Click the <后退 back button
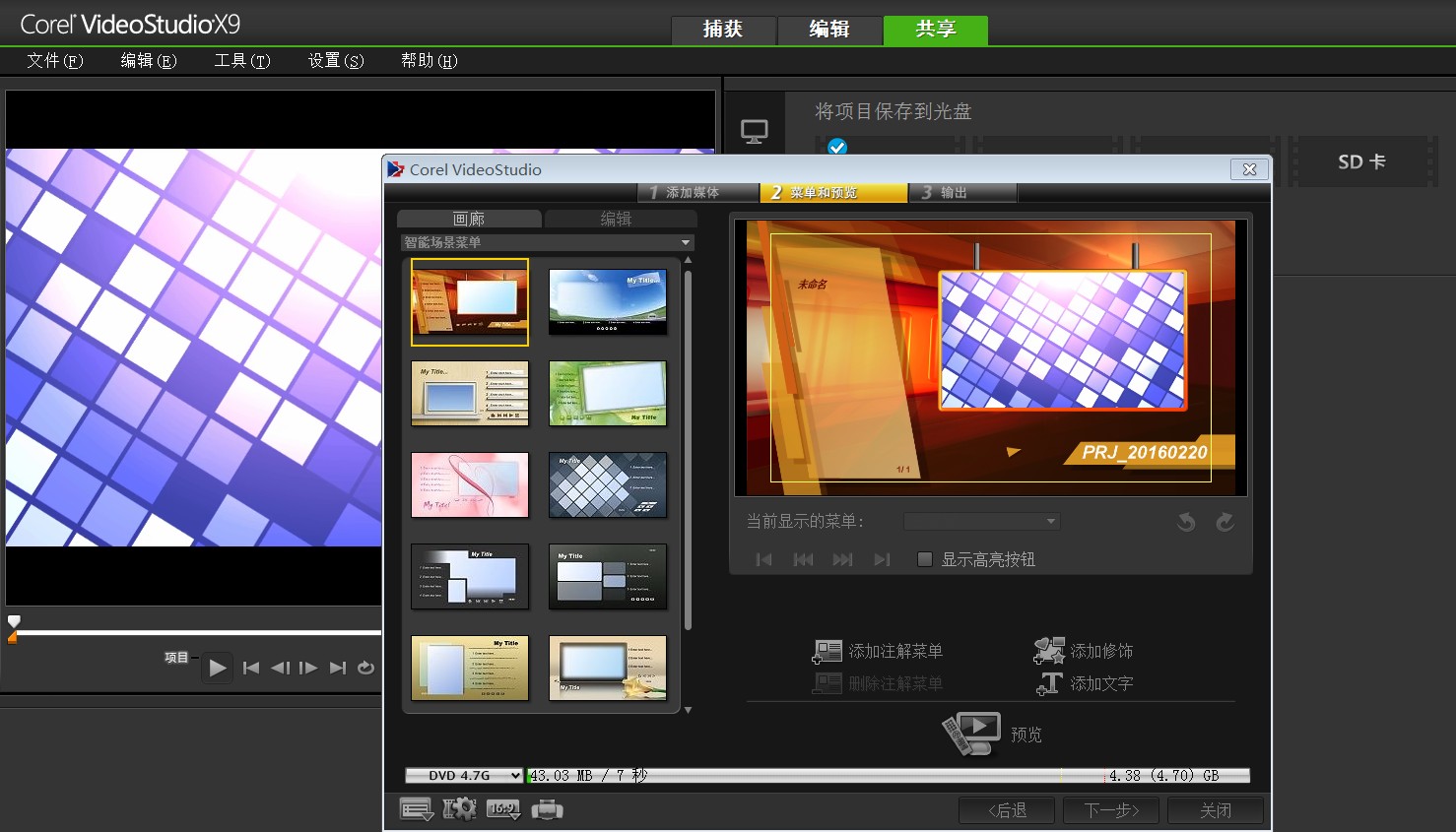 [1008, 810]
